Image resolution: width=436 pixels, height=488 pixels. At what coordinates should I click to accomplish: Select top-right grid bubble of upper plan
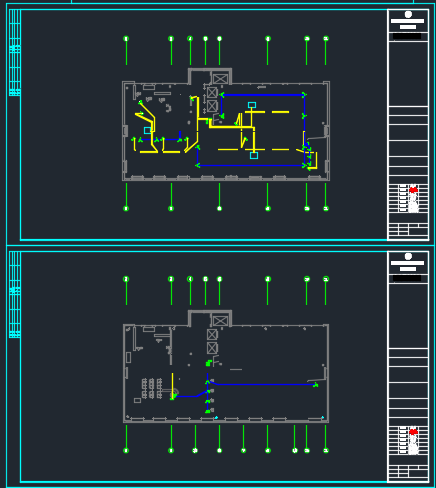coord(326,39)
